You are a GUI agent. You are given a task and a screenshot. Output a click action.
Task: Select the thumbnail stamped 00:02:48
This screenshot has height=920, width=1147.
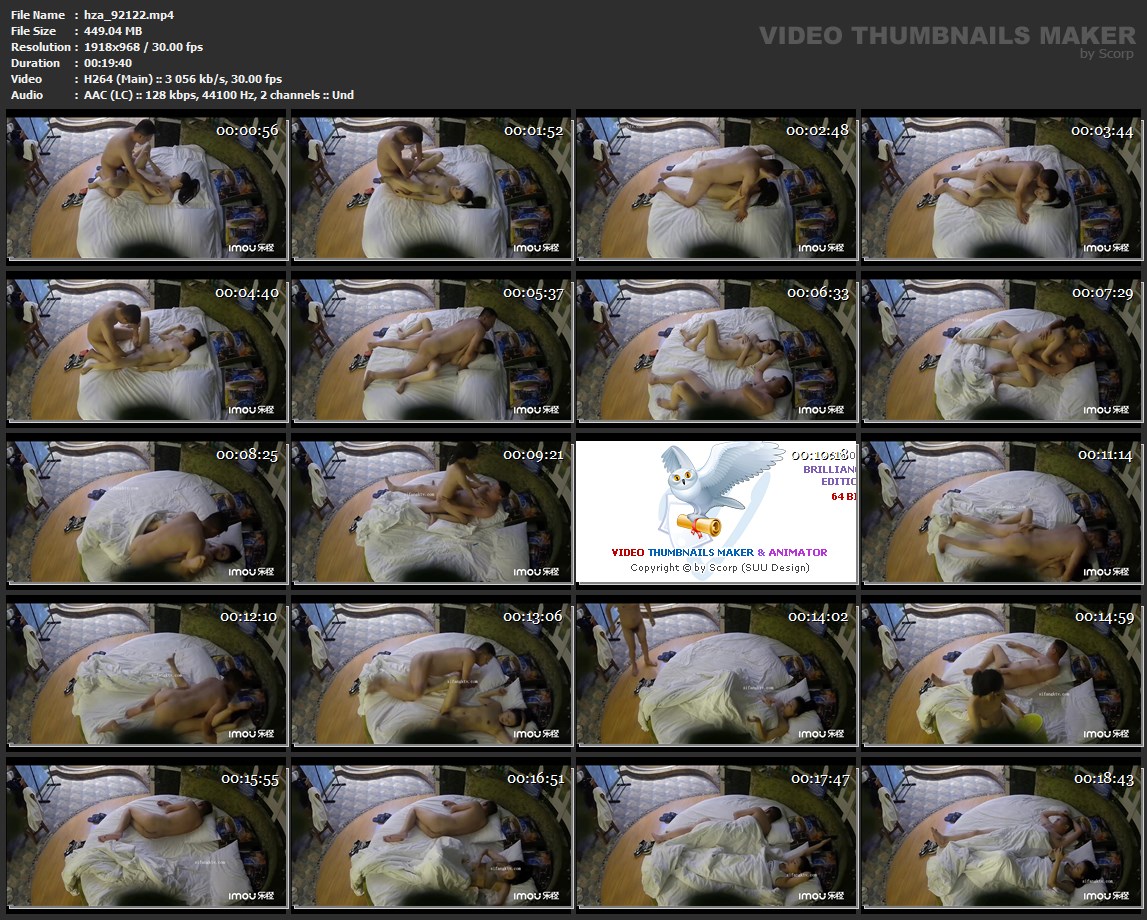(716, 188)
